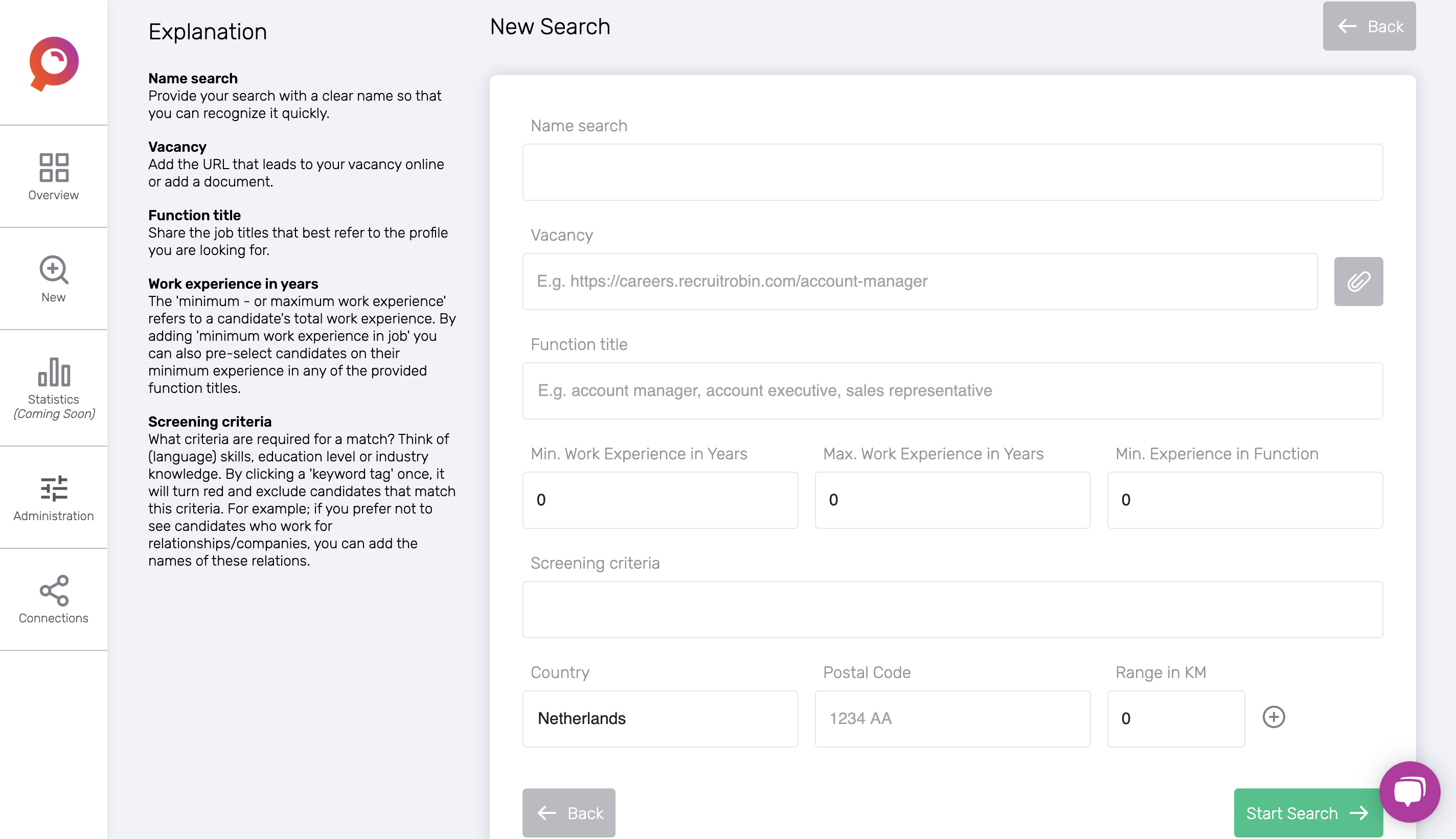Click the Back button below the form
This screenshot has width=1456, height=839.
(568, 812)
